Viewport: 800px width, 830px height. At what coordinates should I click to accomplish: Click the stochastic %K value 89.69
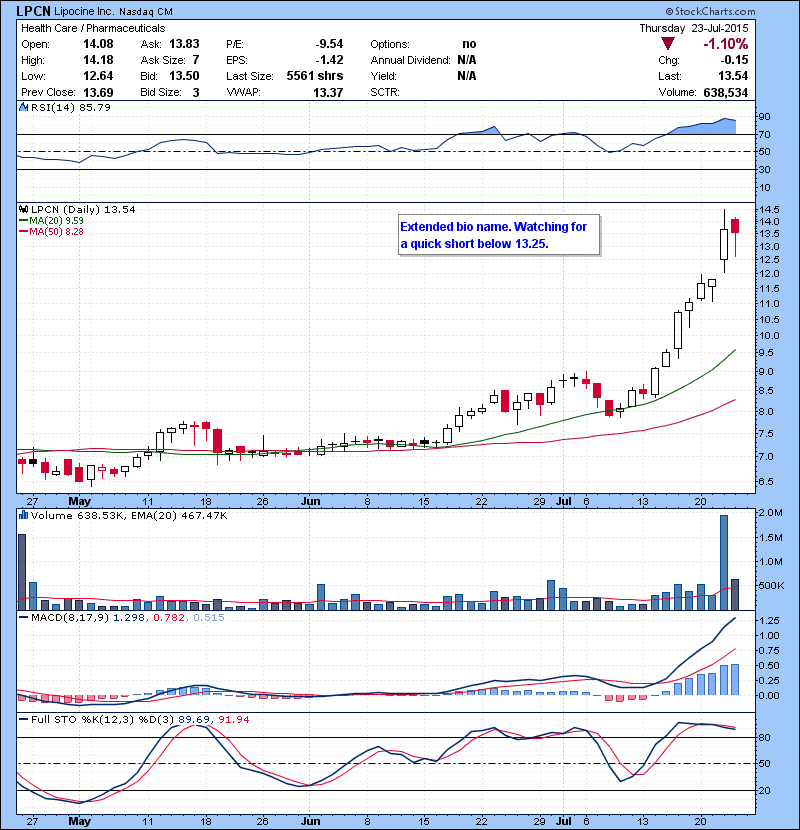click(x=194, y=719)
